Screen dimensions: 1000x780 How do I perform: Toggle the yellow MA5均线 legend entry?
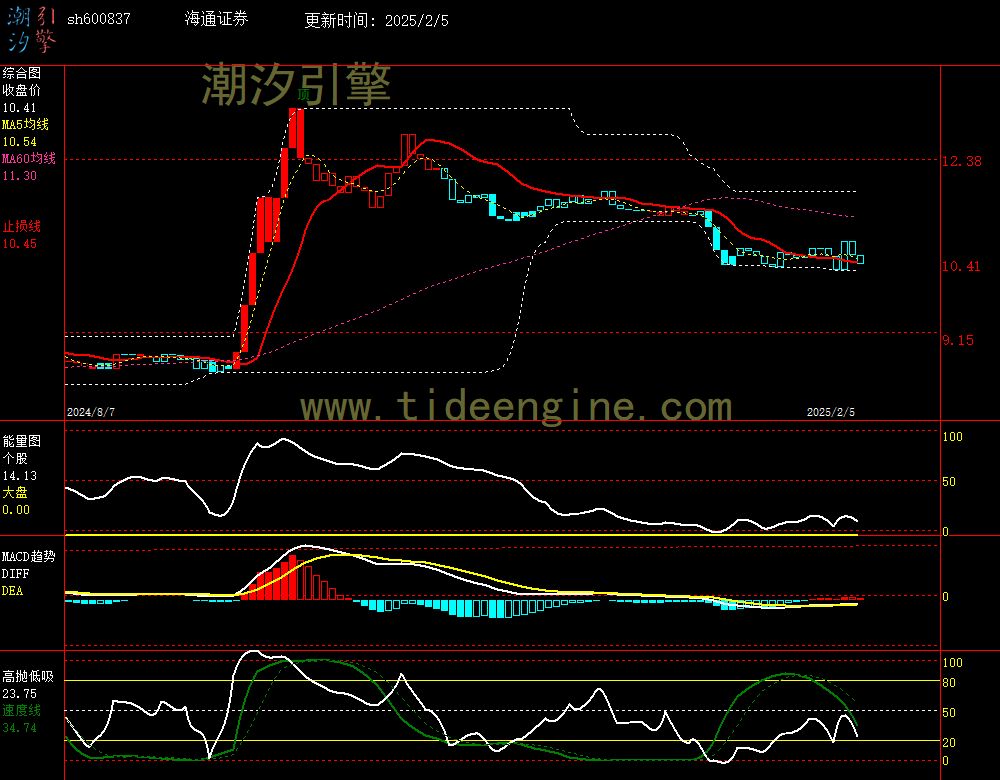tap(25, 124)
